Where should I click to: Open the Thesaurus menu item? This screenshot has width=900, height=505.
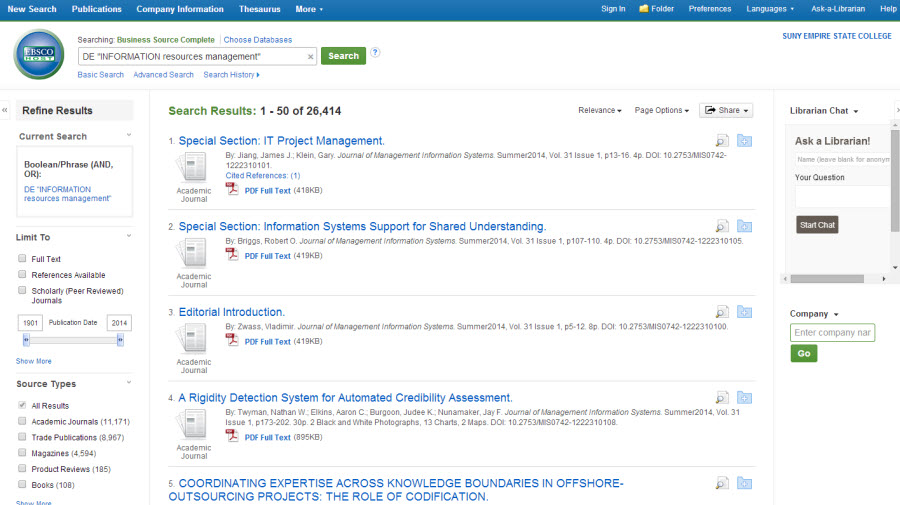[259, 9]
